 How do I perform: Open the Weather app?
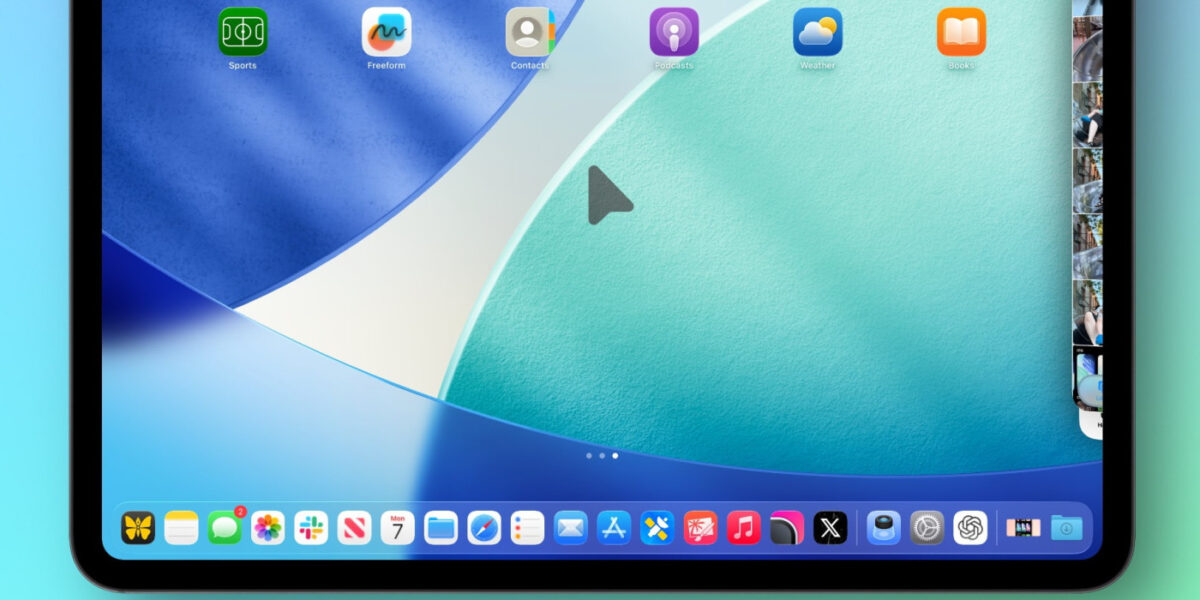[818, 32]
